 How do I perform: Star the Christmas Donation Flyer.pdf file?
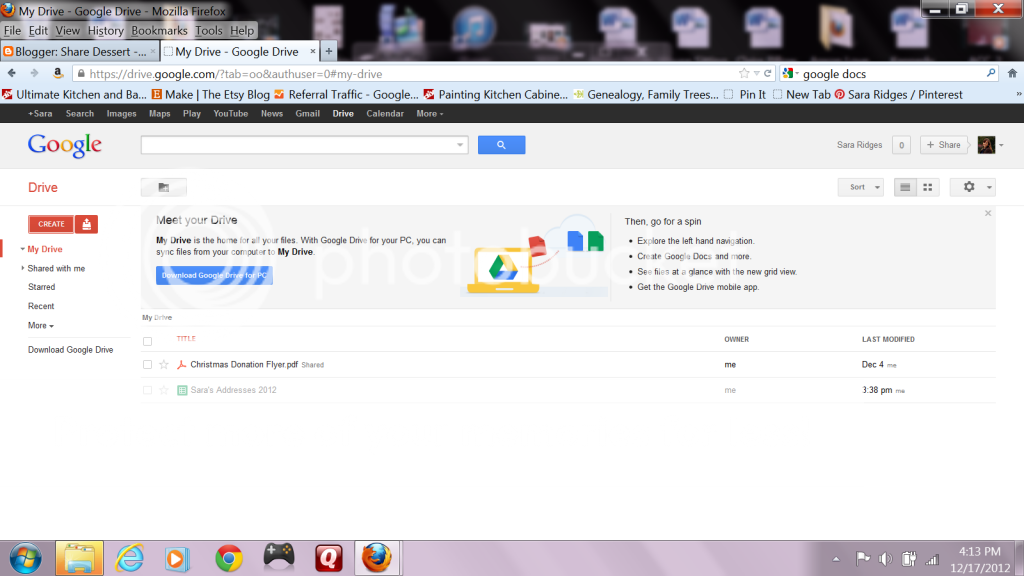tap(164, 364)
